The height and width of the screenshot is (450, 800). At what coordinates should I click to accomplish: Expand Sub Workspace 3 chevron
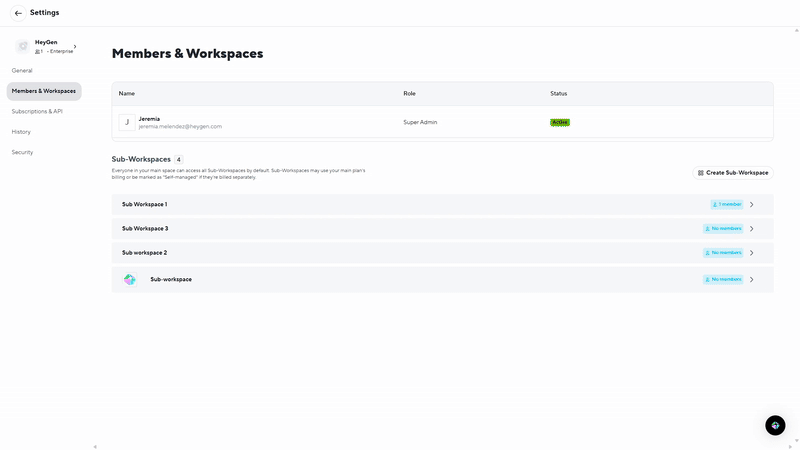[752, 229]
